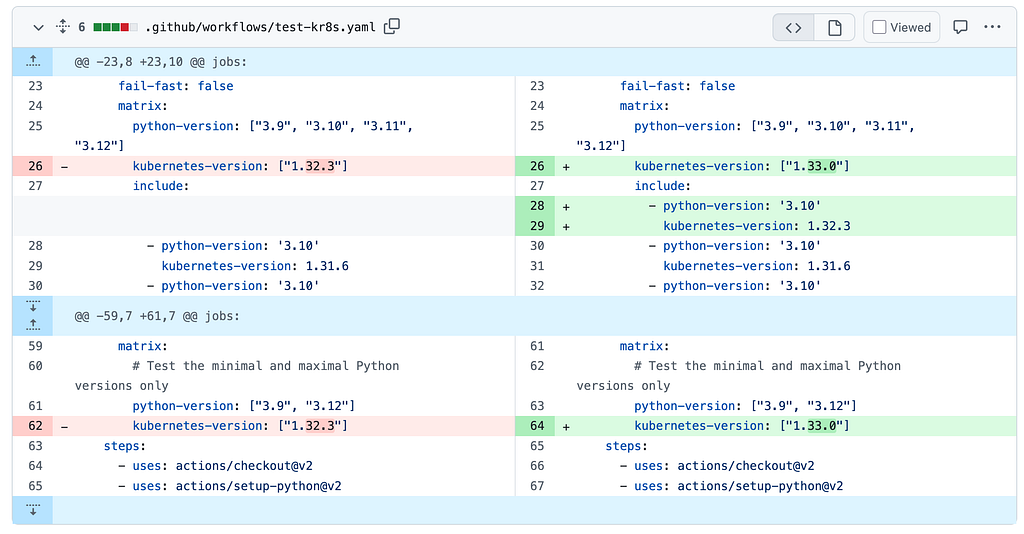
Task: Switch to source diff view
Action: [793, 27]
